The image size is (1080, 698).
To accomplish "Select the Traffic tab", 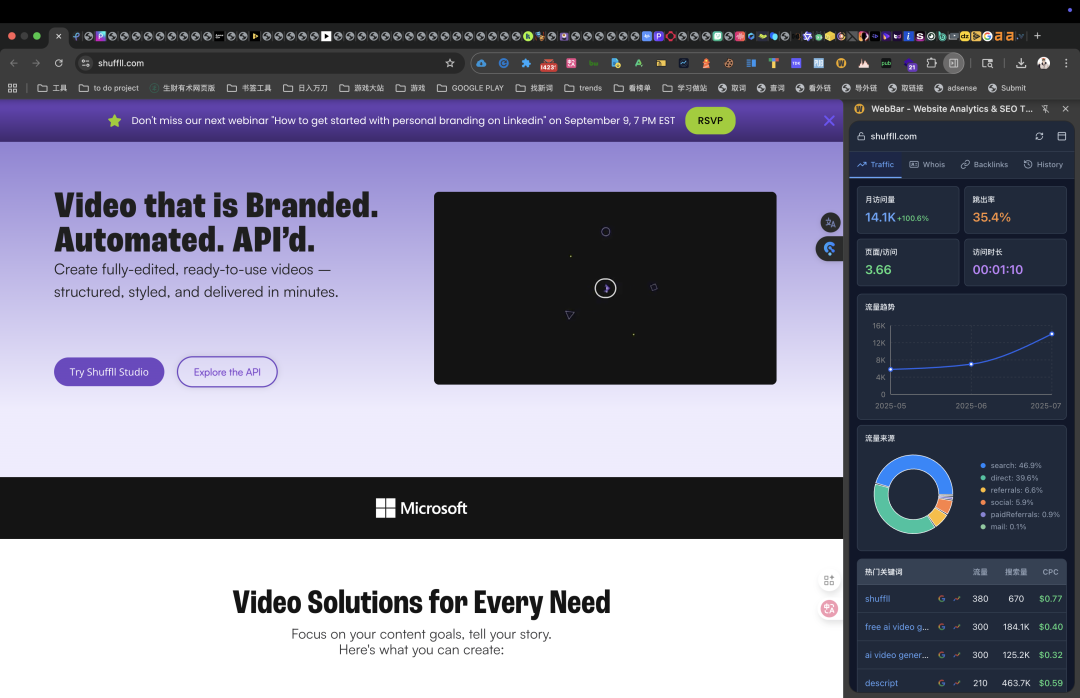I will (875, 165).
